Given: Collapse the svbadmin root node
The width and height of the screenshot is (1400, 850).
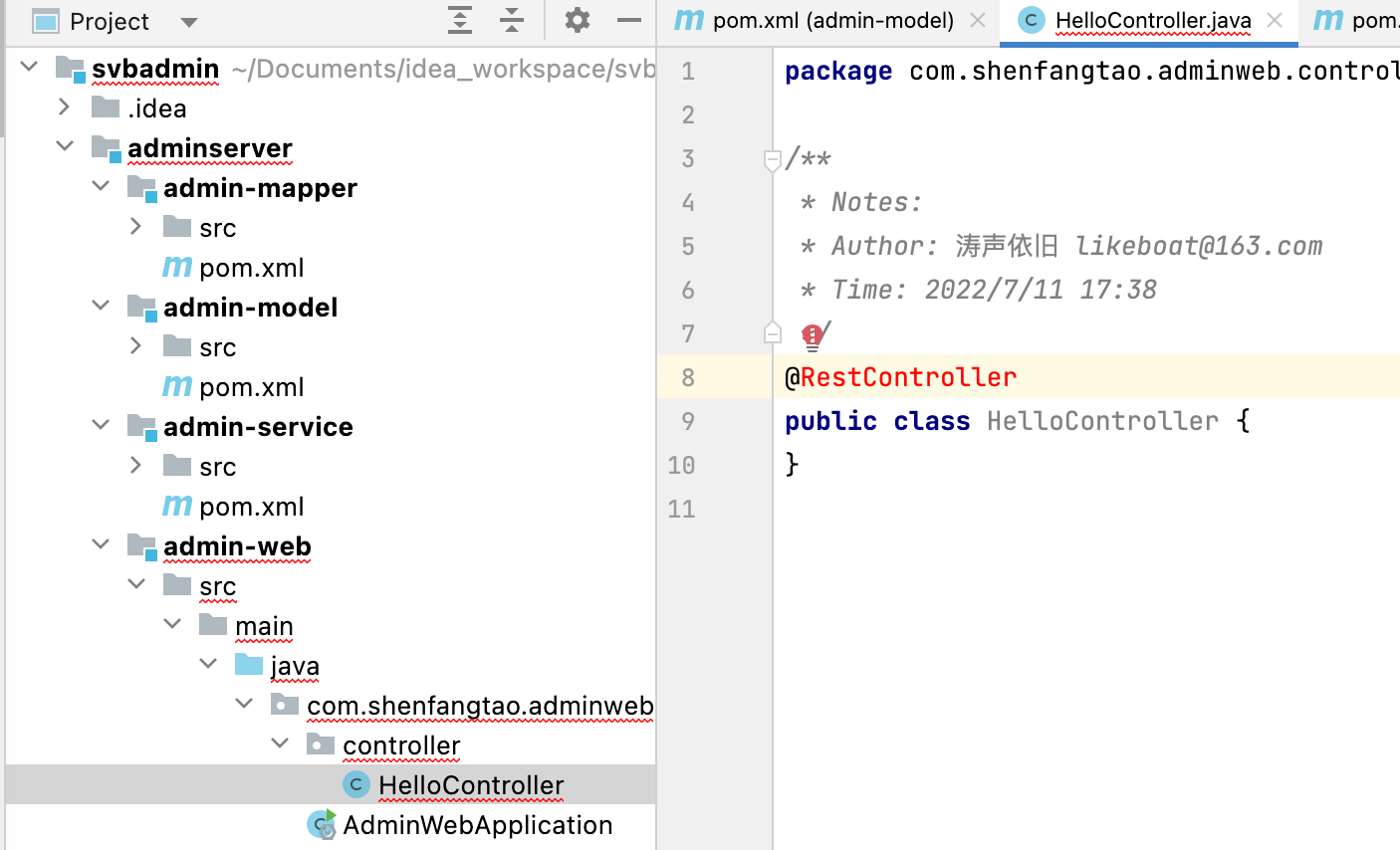Looking at the screenshot, I should click(30, 67).
